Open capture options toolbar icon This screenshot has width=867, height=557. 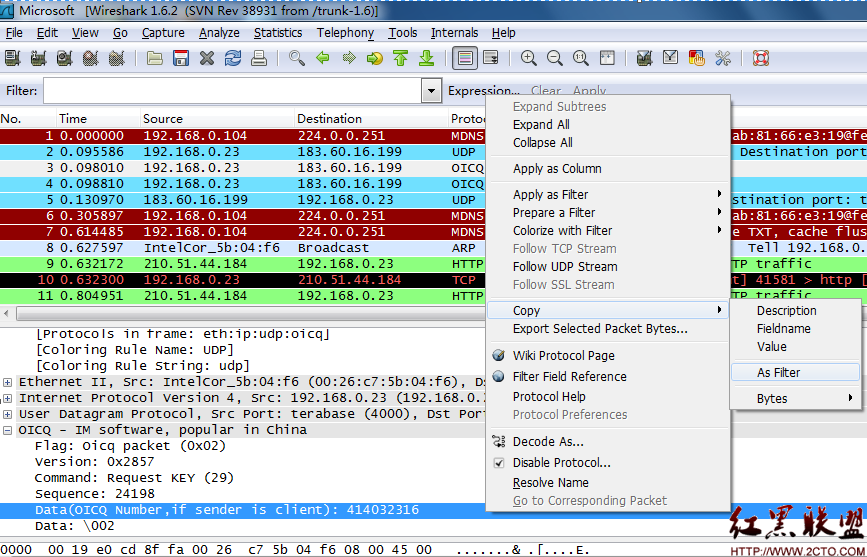[x=38, y=58]
